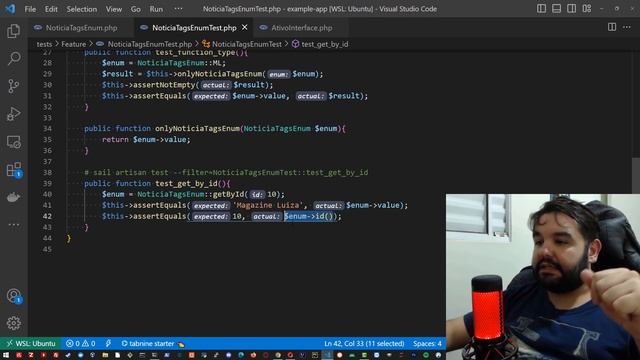Click Ln 42, Col 33 cursor position
The height and width of the screenshot is (360, 640).
(364, 344)
